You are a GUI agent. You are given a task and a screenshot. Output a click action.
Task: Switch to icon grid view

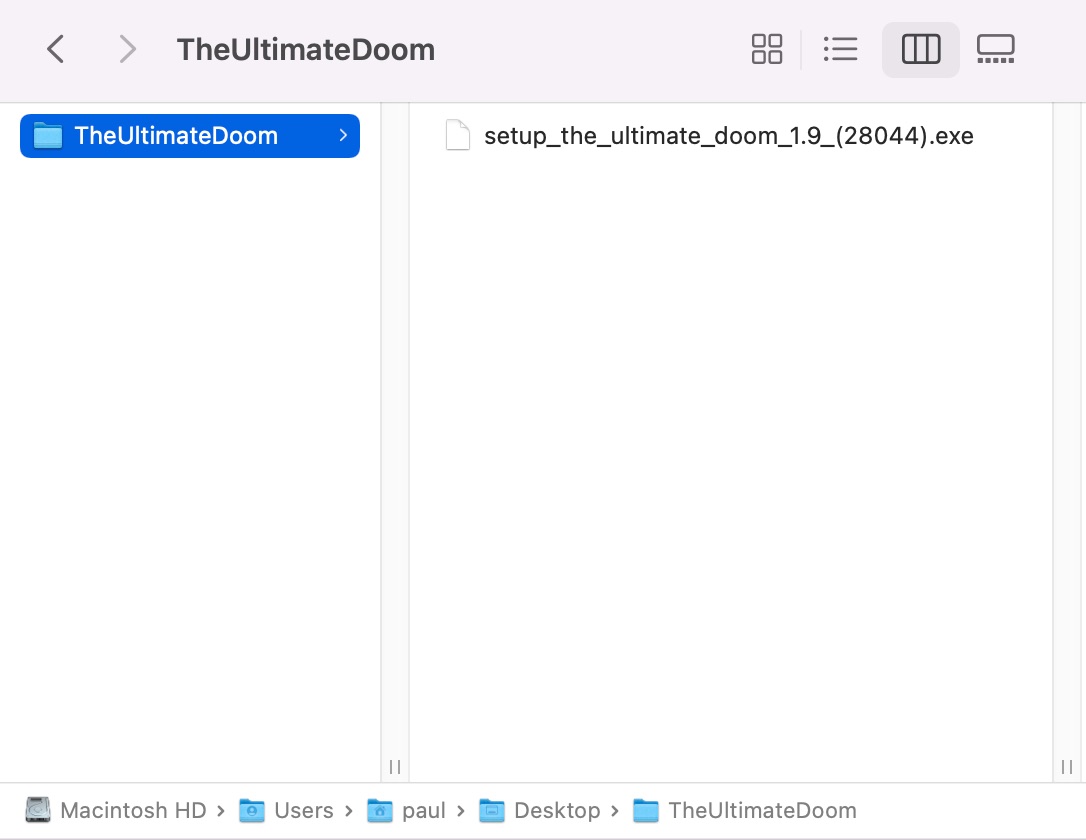click(x=767, y=49)
